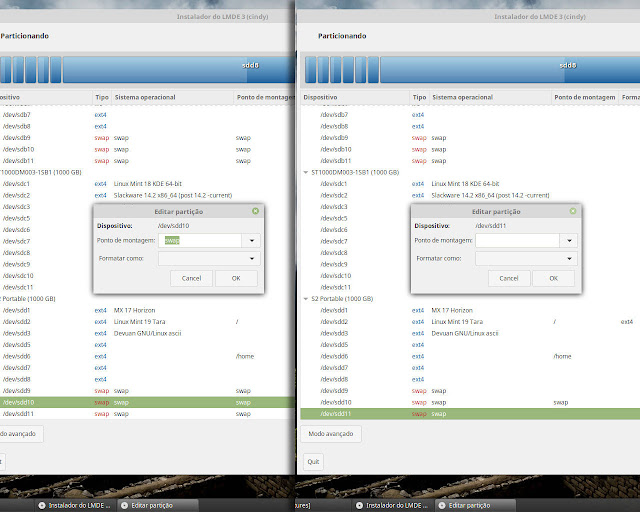
Task: Select /dev/sdd1 MX 17 Horizon in left window
Action: pyautogui.click(x=147, y=310)
